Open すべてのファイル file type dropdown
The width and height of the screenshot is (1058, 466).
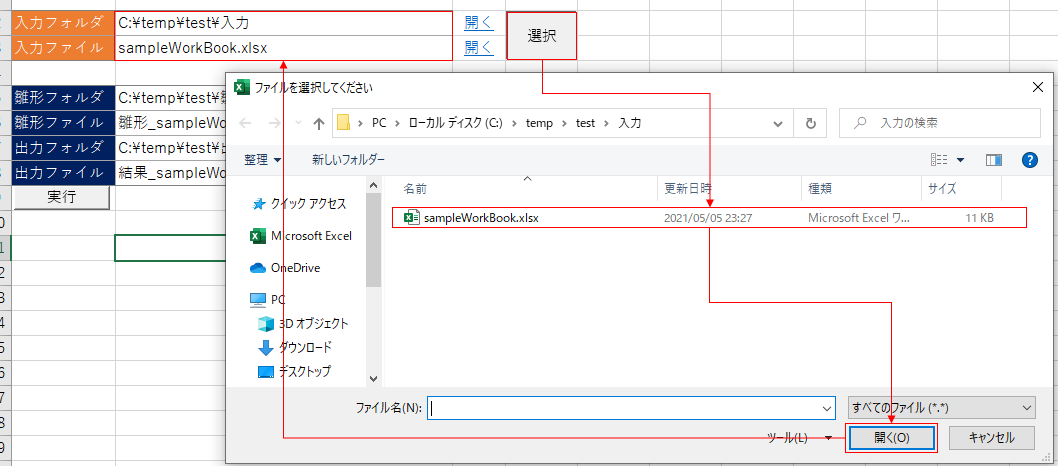(941, 408)
